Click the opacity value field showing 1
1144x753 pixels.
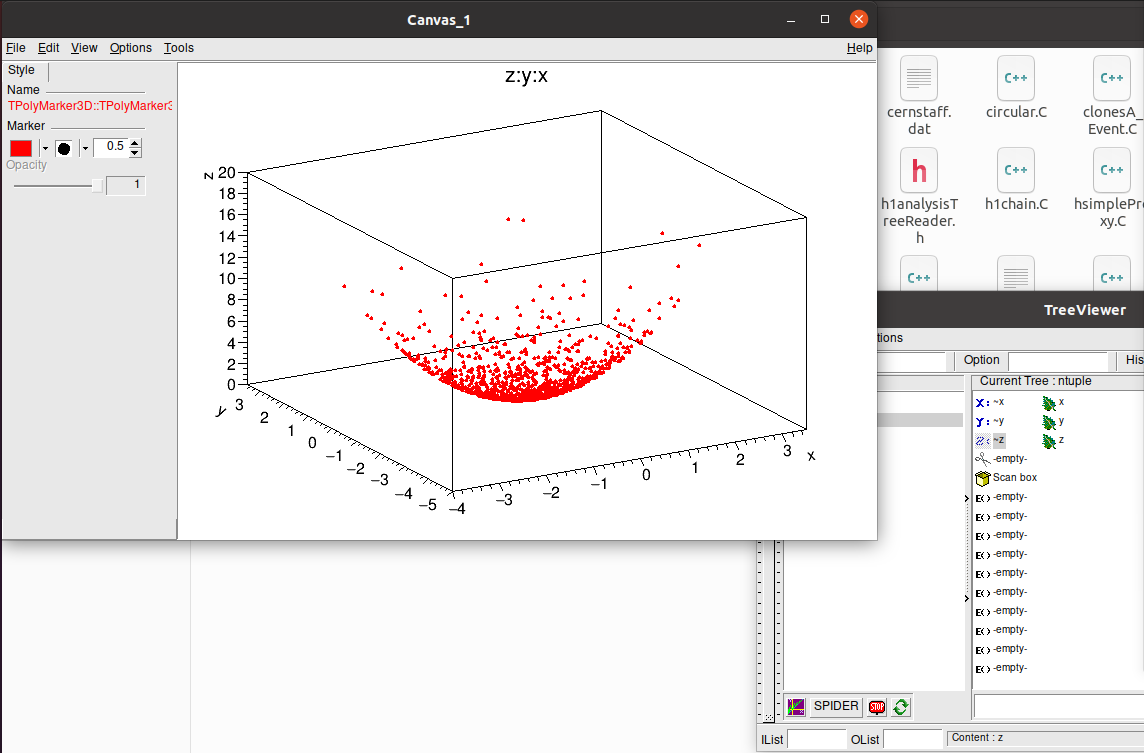[x=125, y=185]
